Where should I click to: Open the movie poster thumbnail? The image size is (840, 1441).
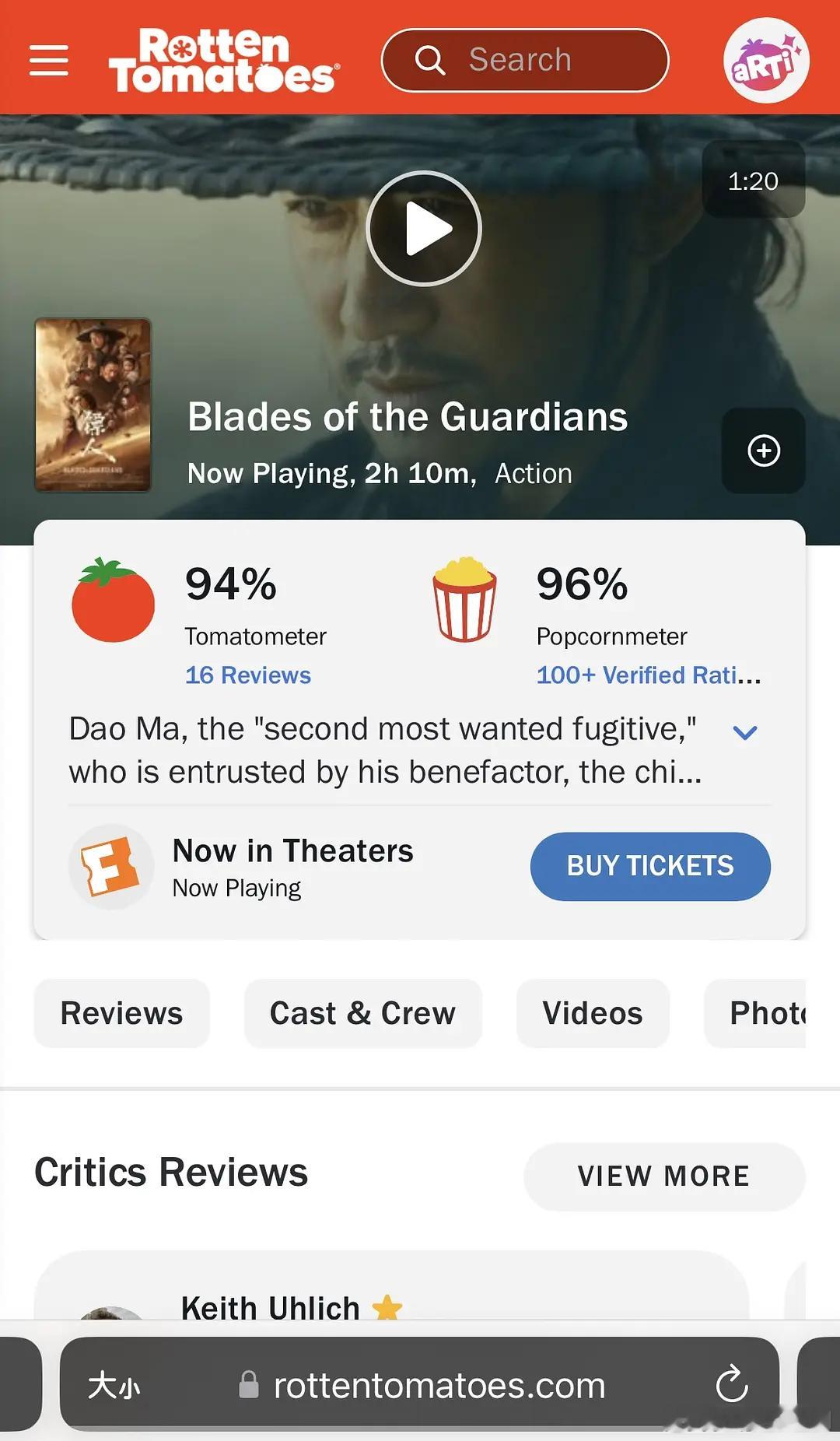(x=93, y=405)
